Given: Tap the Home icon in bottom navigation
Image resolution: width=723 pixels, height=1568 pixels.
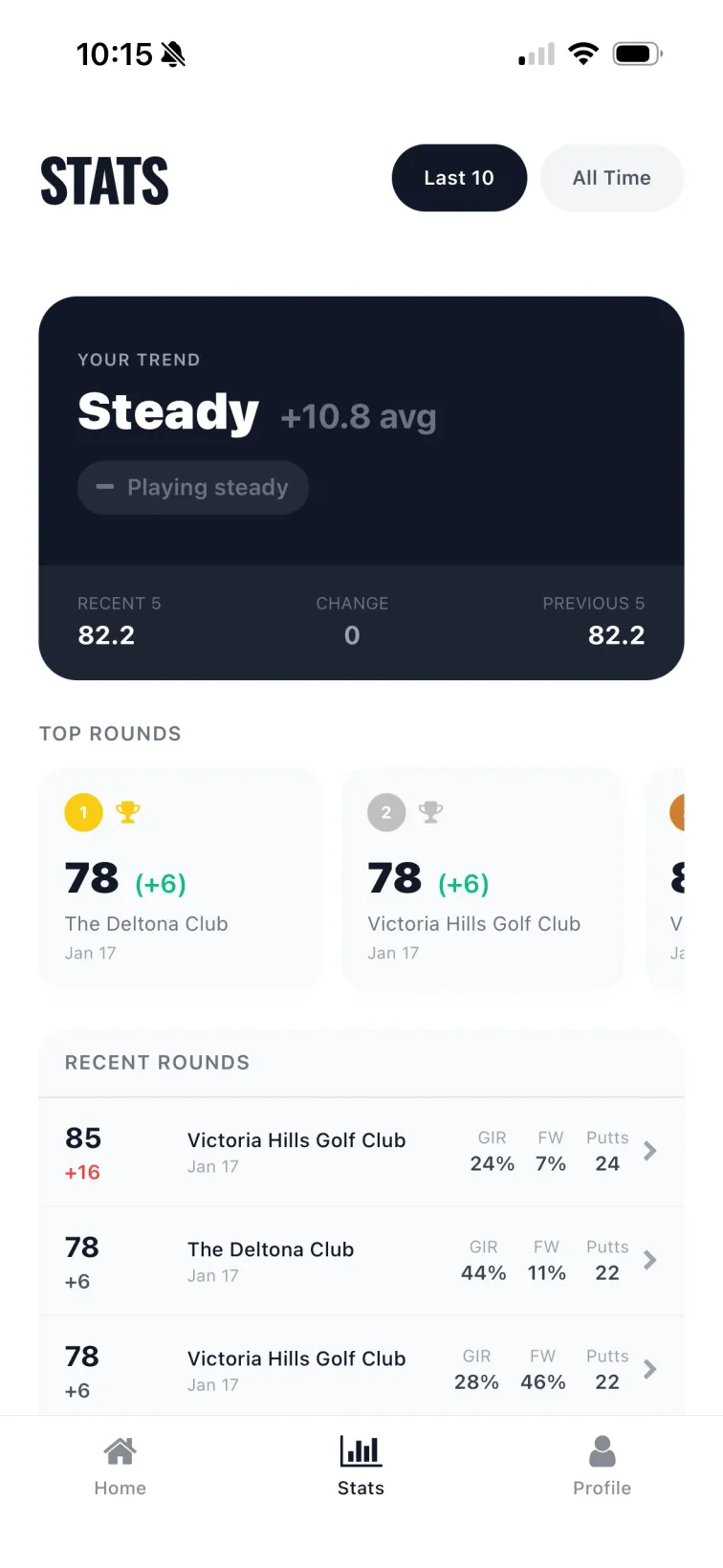Looking at the screenshot, I should coord(120,1449).
